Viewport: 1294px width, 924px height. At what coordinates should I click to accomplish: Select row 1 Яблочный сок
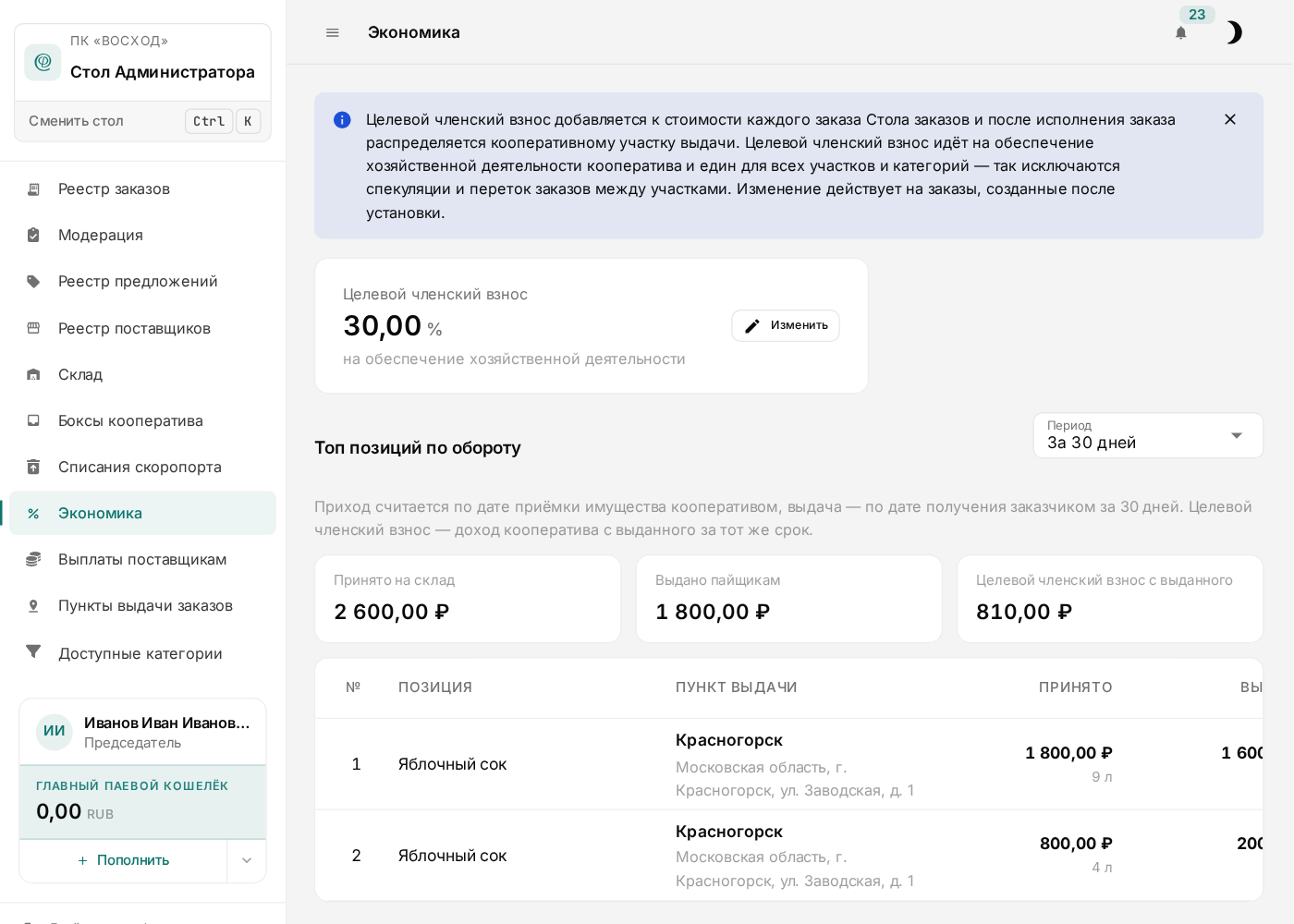[789, 764]
